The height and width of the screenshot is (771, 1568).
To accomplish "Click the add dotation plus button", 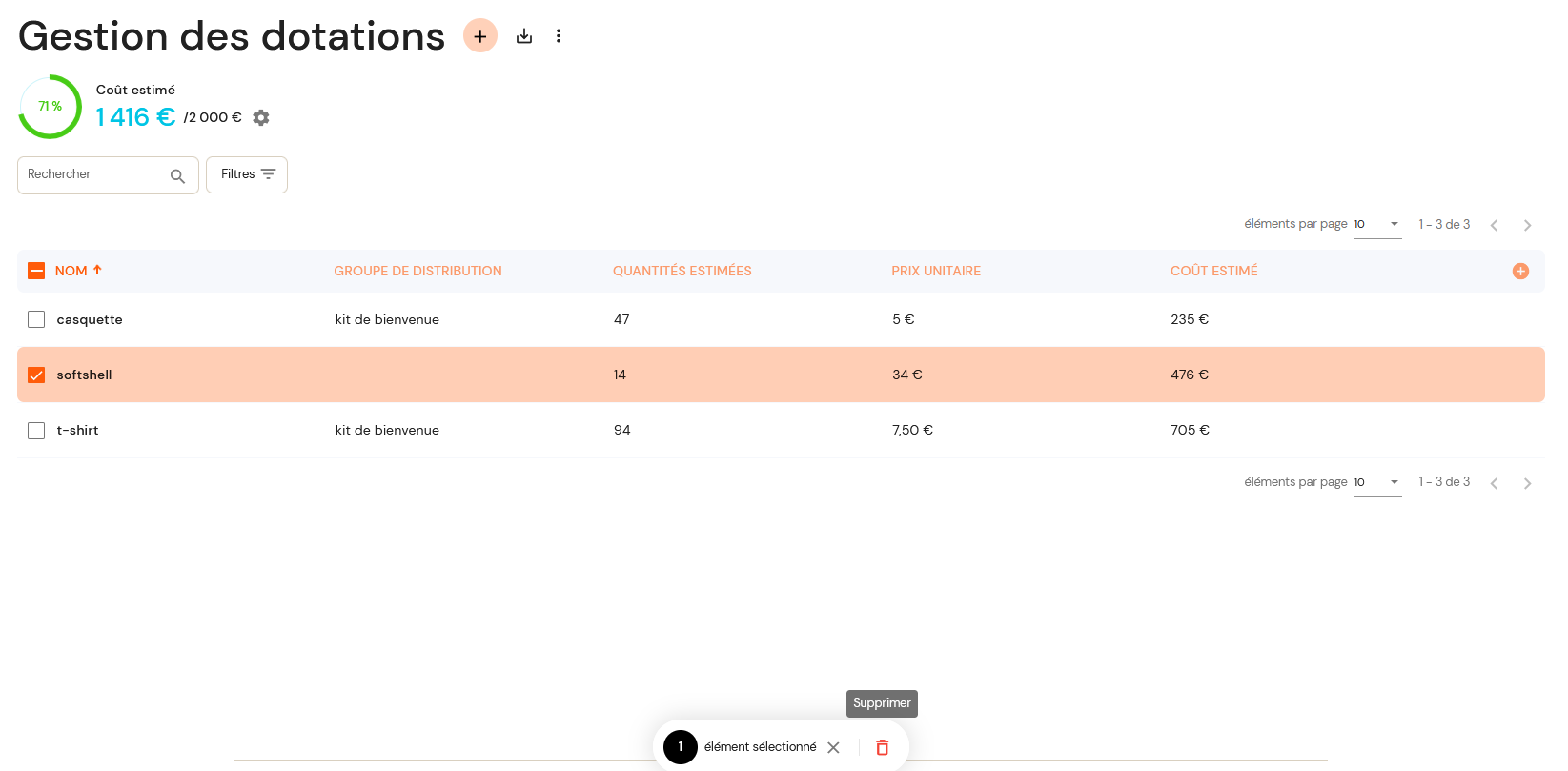I will click(480, 36).
